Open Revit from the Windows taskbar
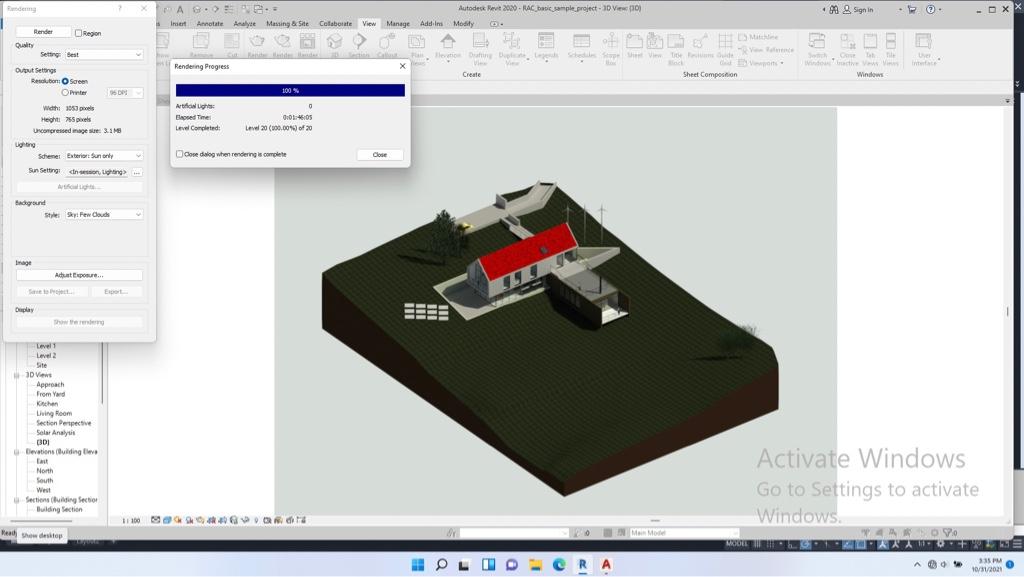 pos(582,565)
